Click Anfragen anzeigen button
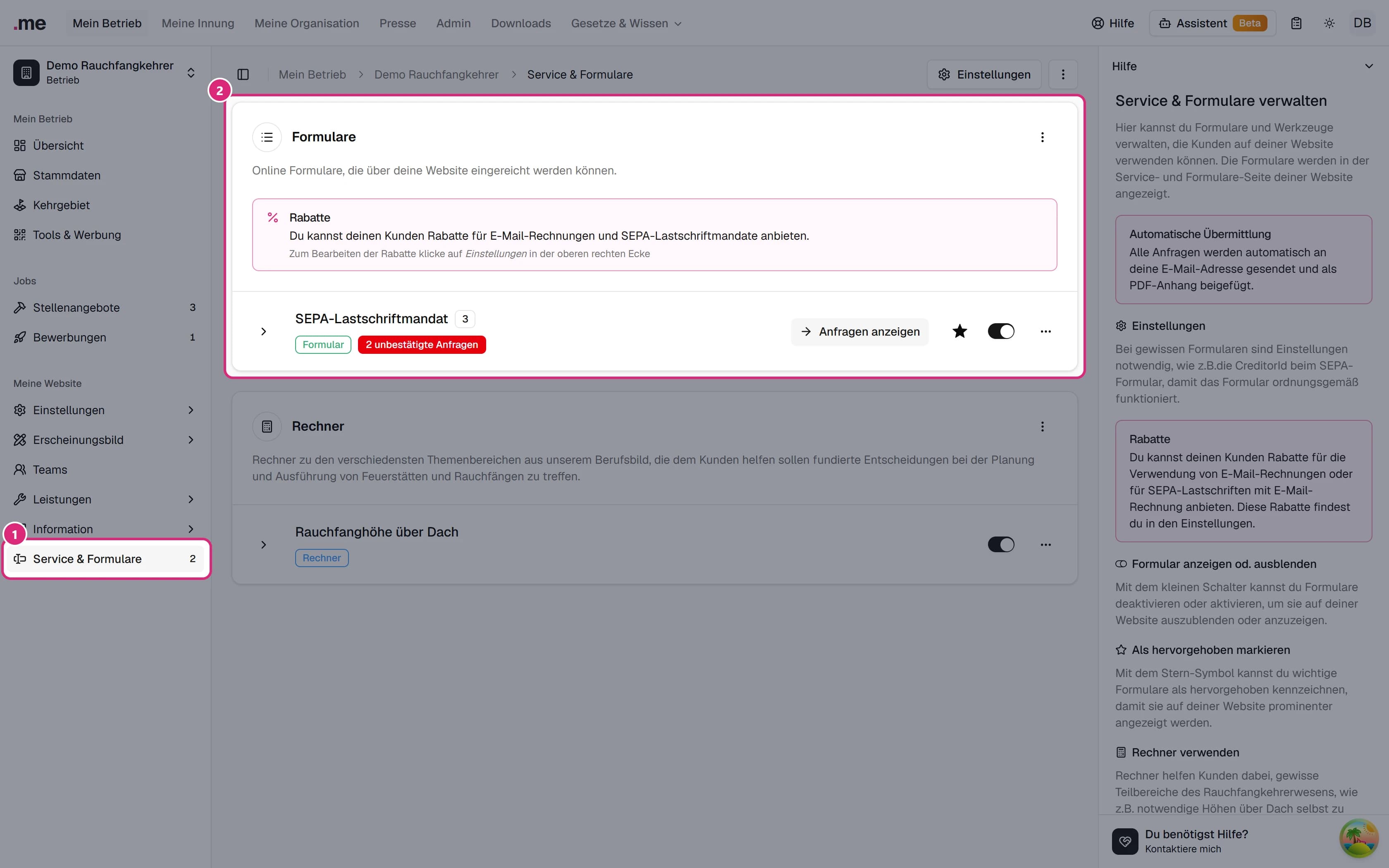The width and height of the screenshot is (1389, 868). pos(859,332)
